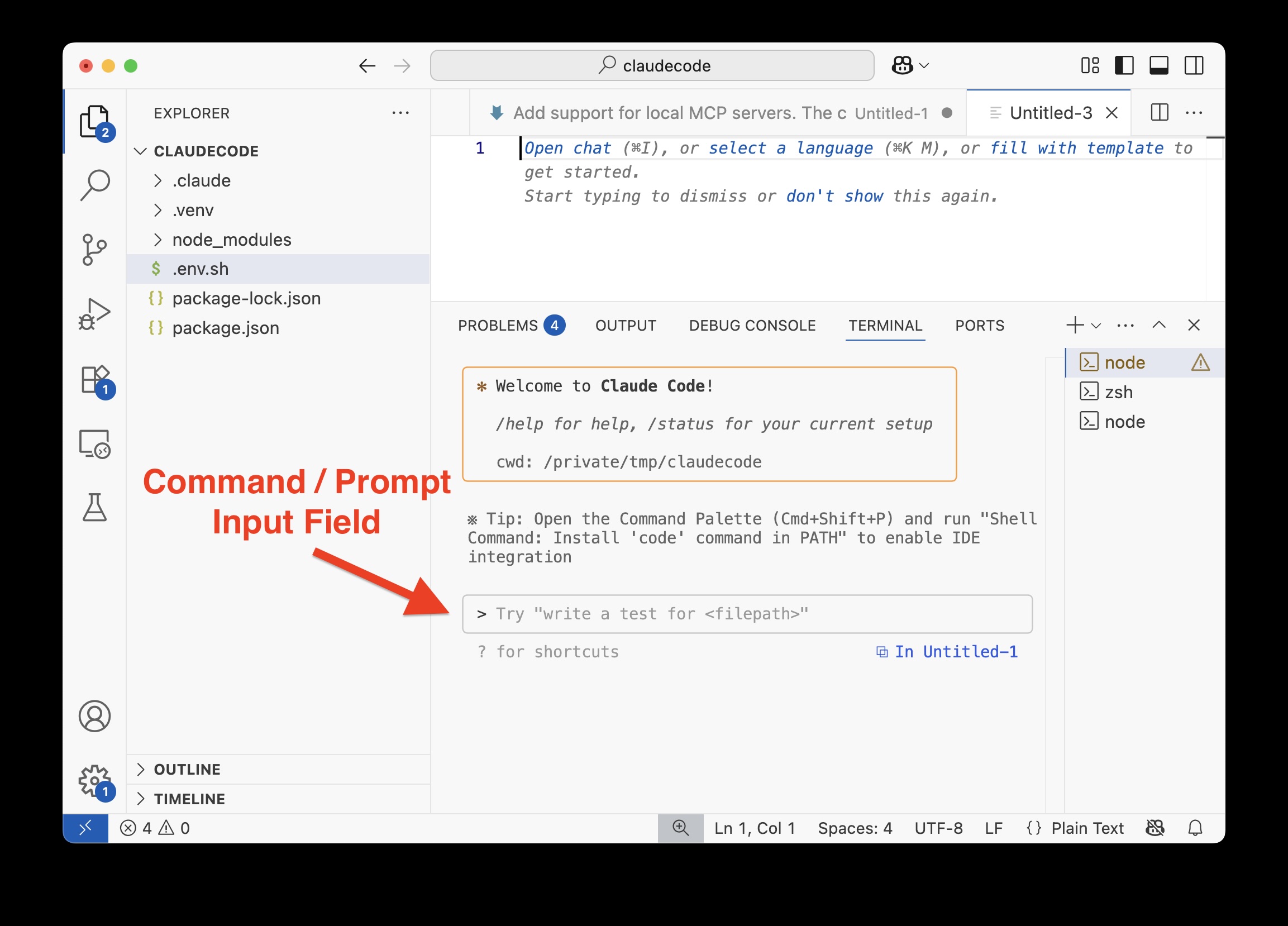Click In Untitled-1 link in terminal
Viewport: 1288px width, 926px height.
point(947,652)
